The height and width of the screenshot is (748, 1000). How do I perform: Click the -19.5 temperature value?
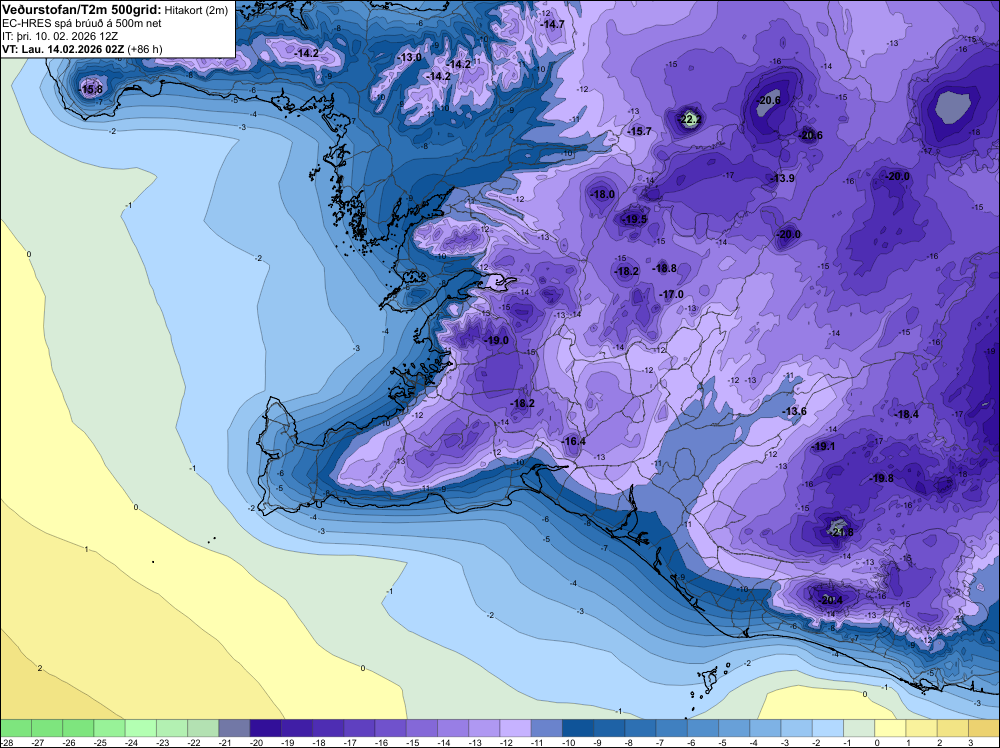click(635, 219)
